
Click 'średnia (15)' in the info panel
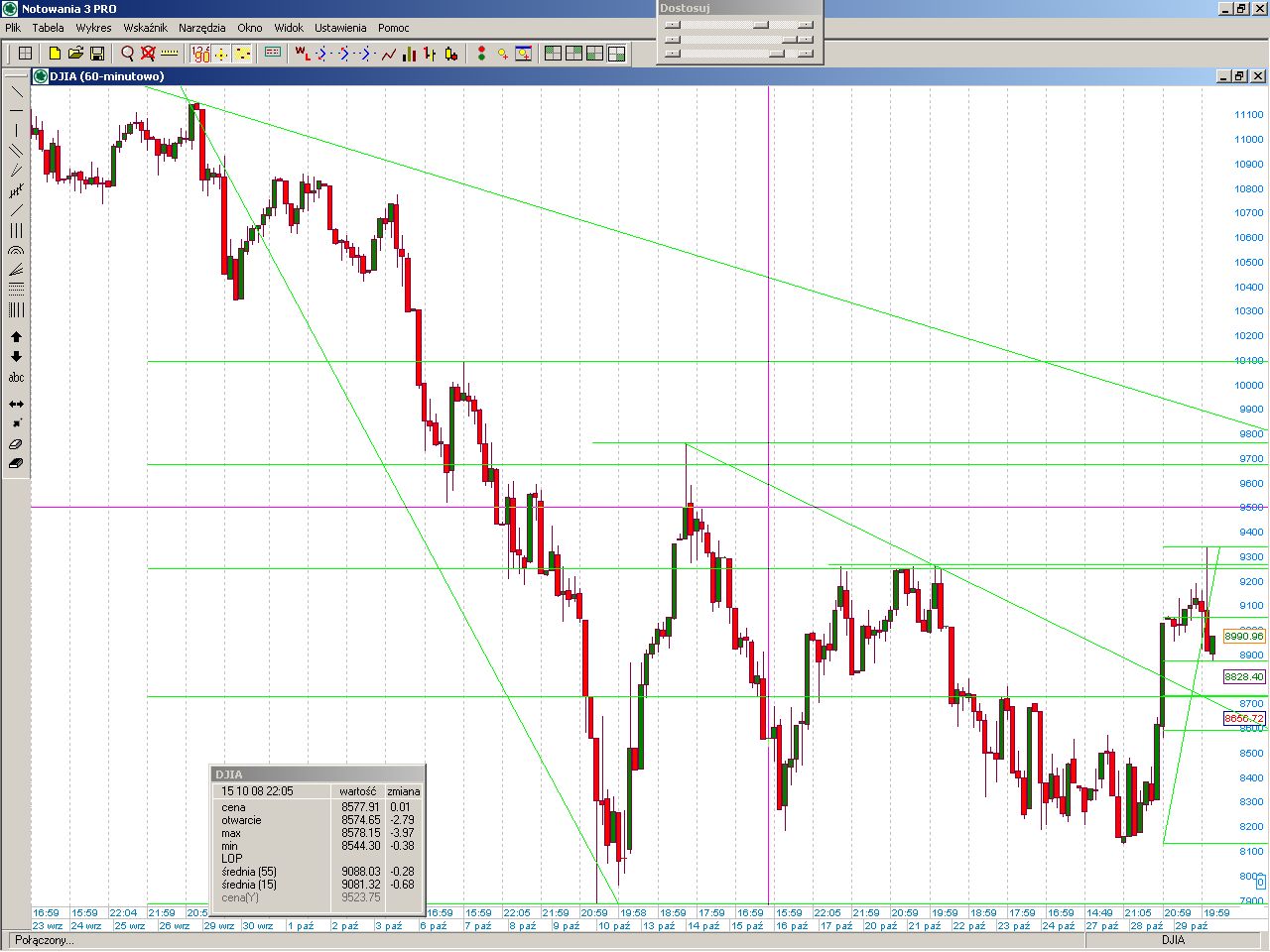pyautogui.click(x=249, y=885)
